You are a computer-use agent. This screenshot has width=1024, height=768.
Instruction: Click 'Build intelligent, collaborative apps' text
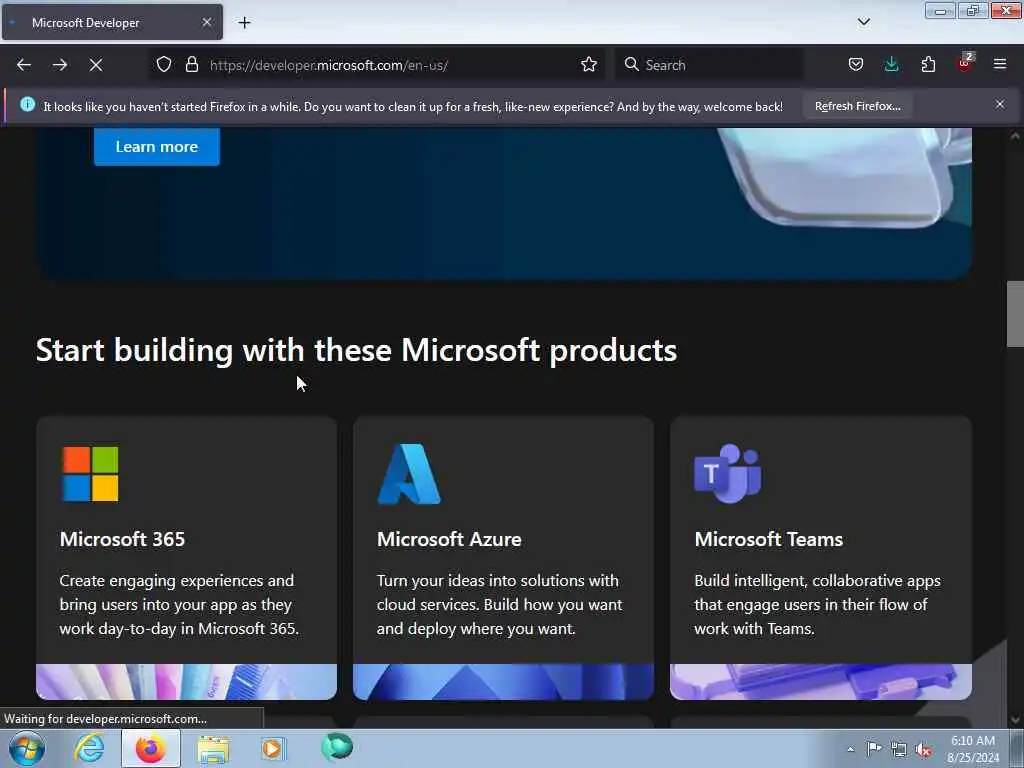(x=818, y=605)
